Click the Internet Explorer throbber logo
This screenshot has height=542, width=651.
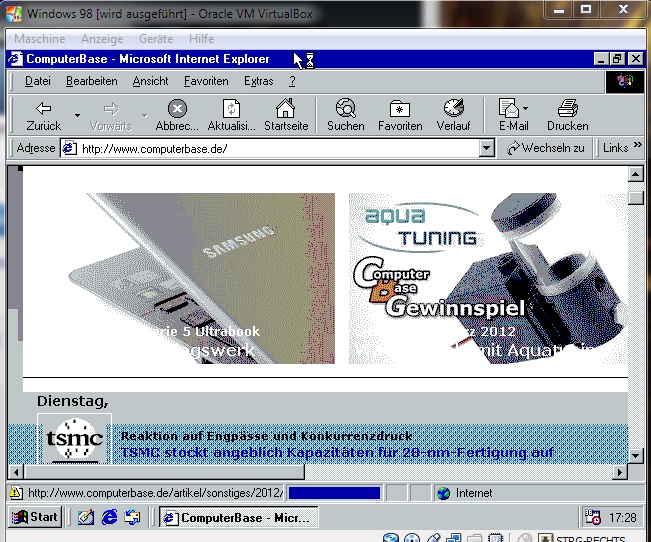coord(624,81)
